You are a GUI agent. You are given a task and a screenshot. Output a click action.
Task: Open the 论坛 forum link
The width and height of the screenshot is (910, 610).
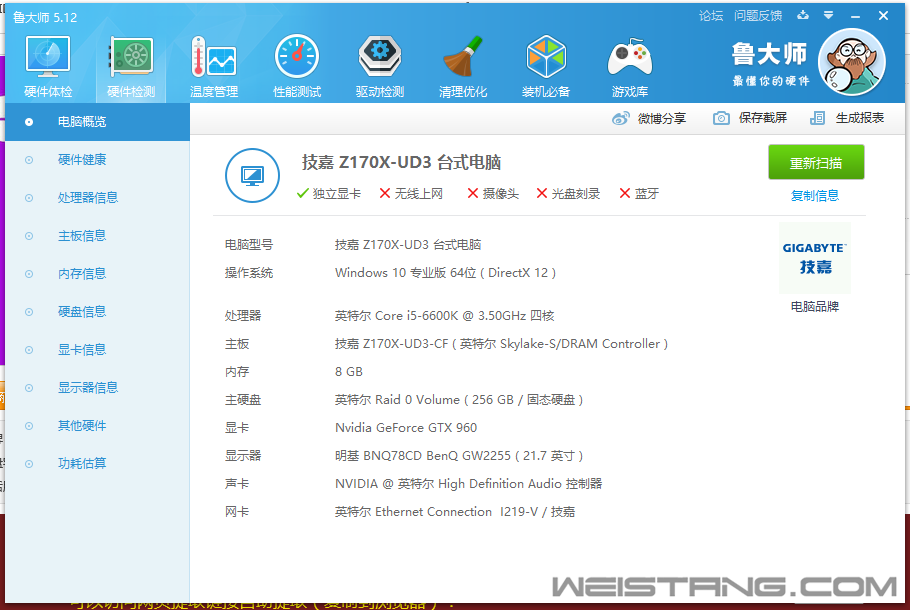[x=712, y=16]
